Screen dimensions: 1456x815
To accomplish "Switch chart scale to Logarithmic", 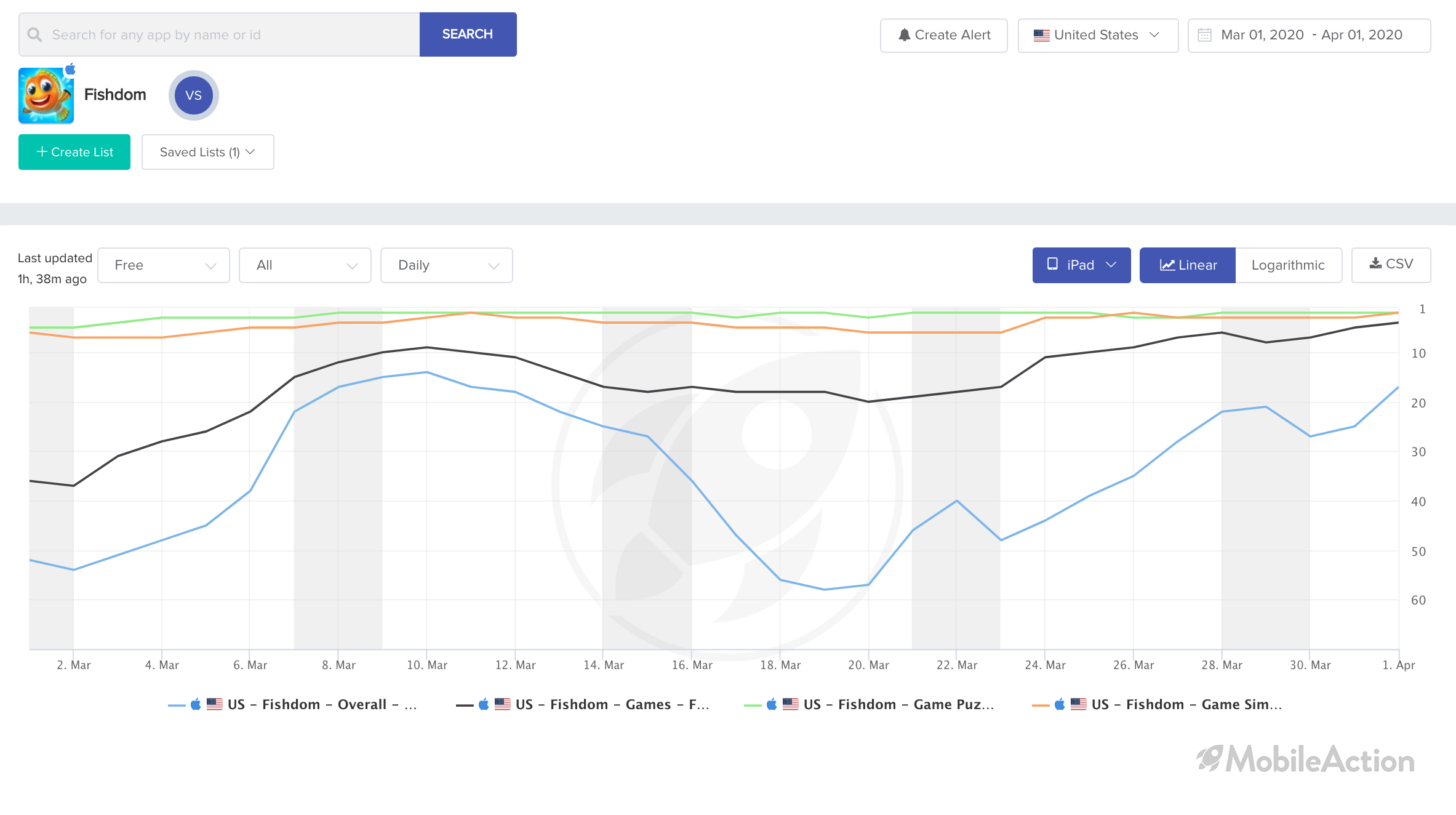I will (x=1288, y=265).
